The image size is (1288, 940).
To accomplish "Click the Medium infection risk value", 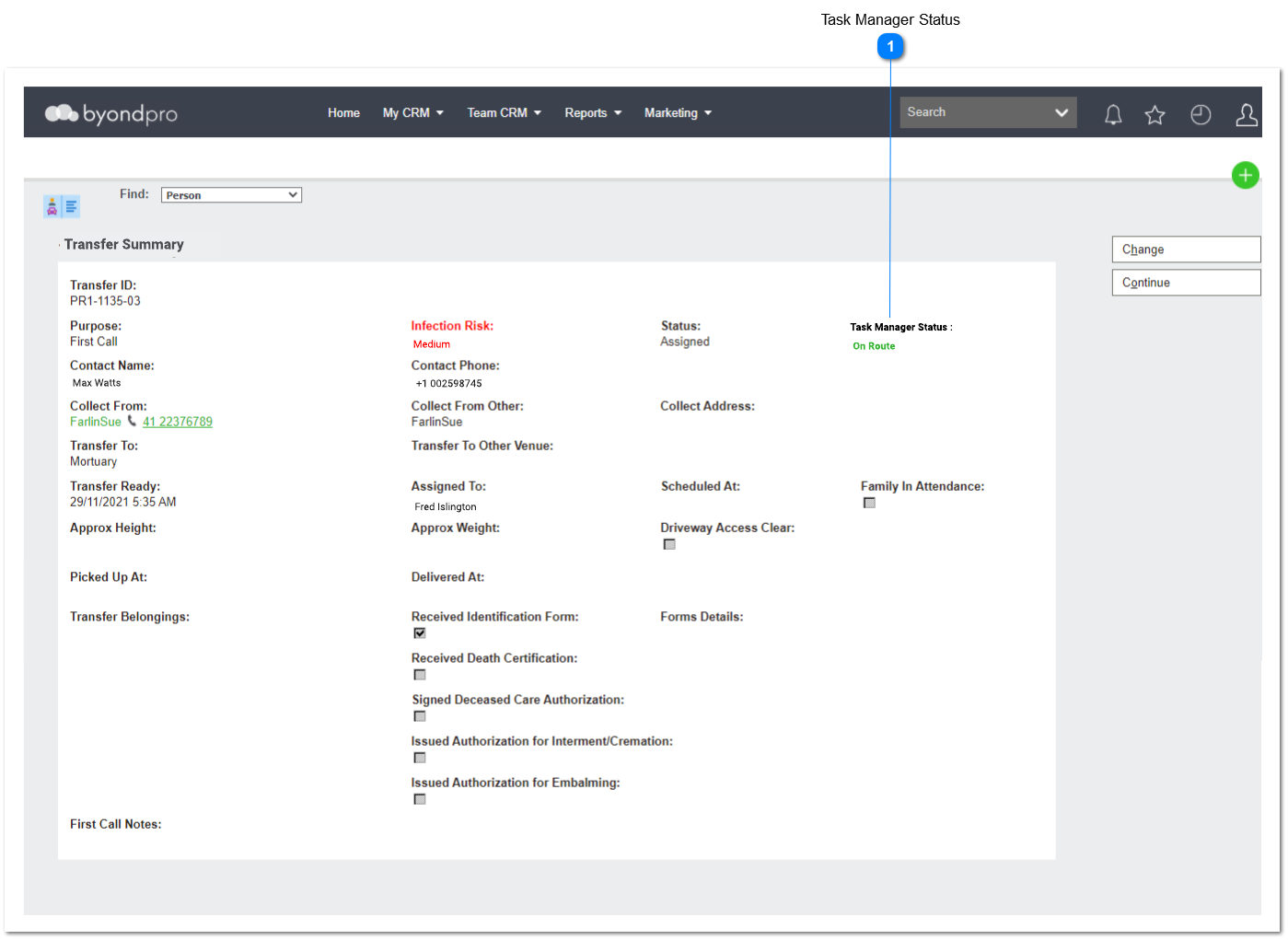I will pos(432,344).
